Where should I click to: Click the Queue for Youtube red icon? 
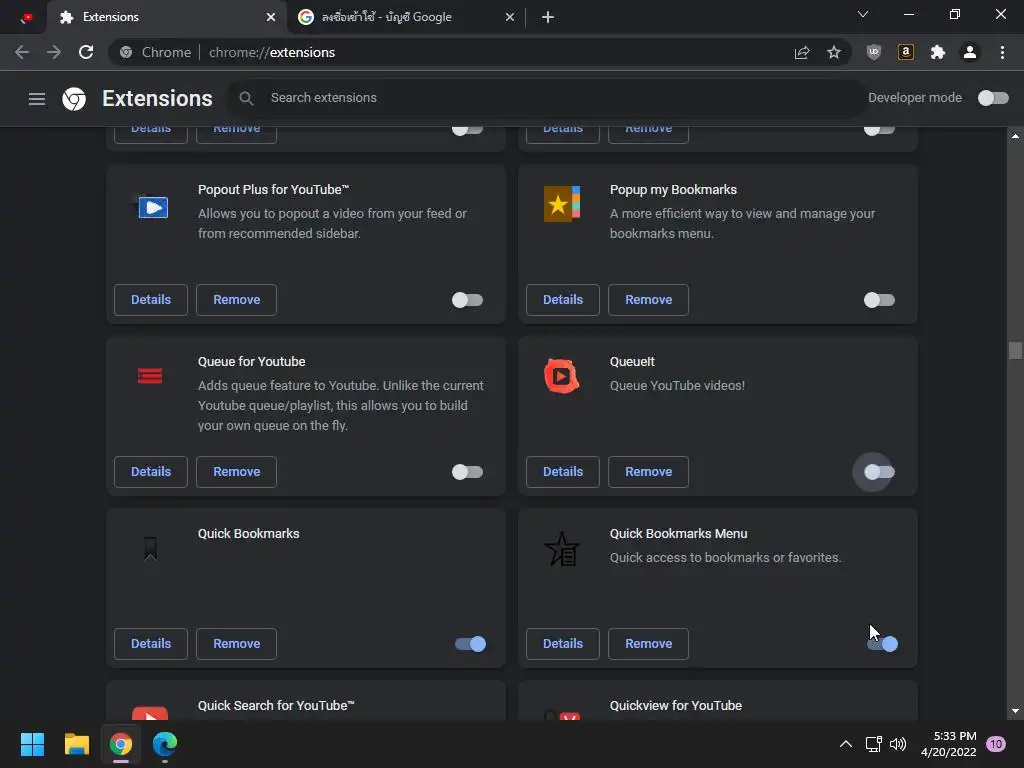pyautogui.click(x=150, y=376)
